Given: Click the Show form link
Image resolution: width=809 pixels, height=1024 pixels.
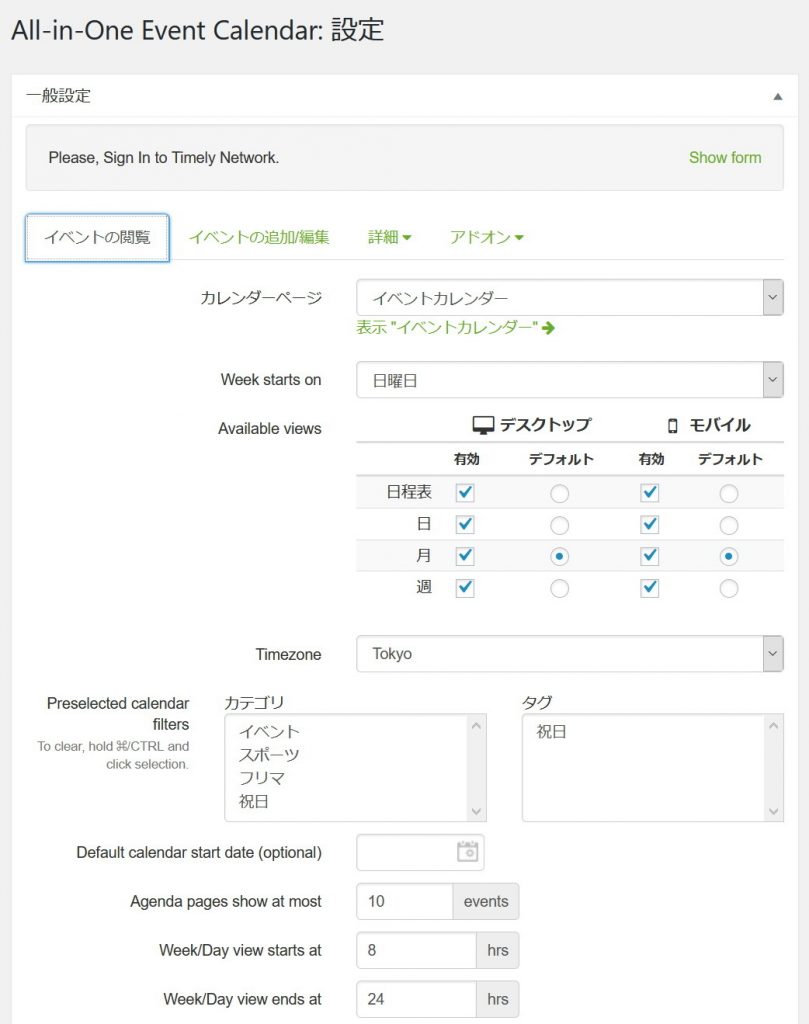Looking at the screenshot, I should coord(725,157).
